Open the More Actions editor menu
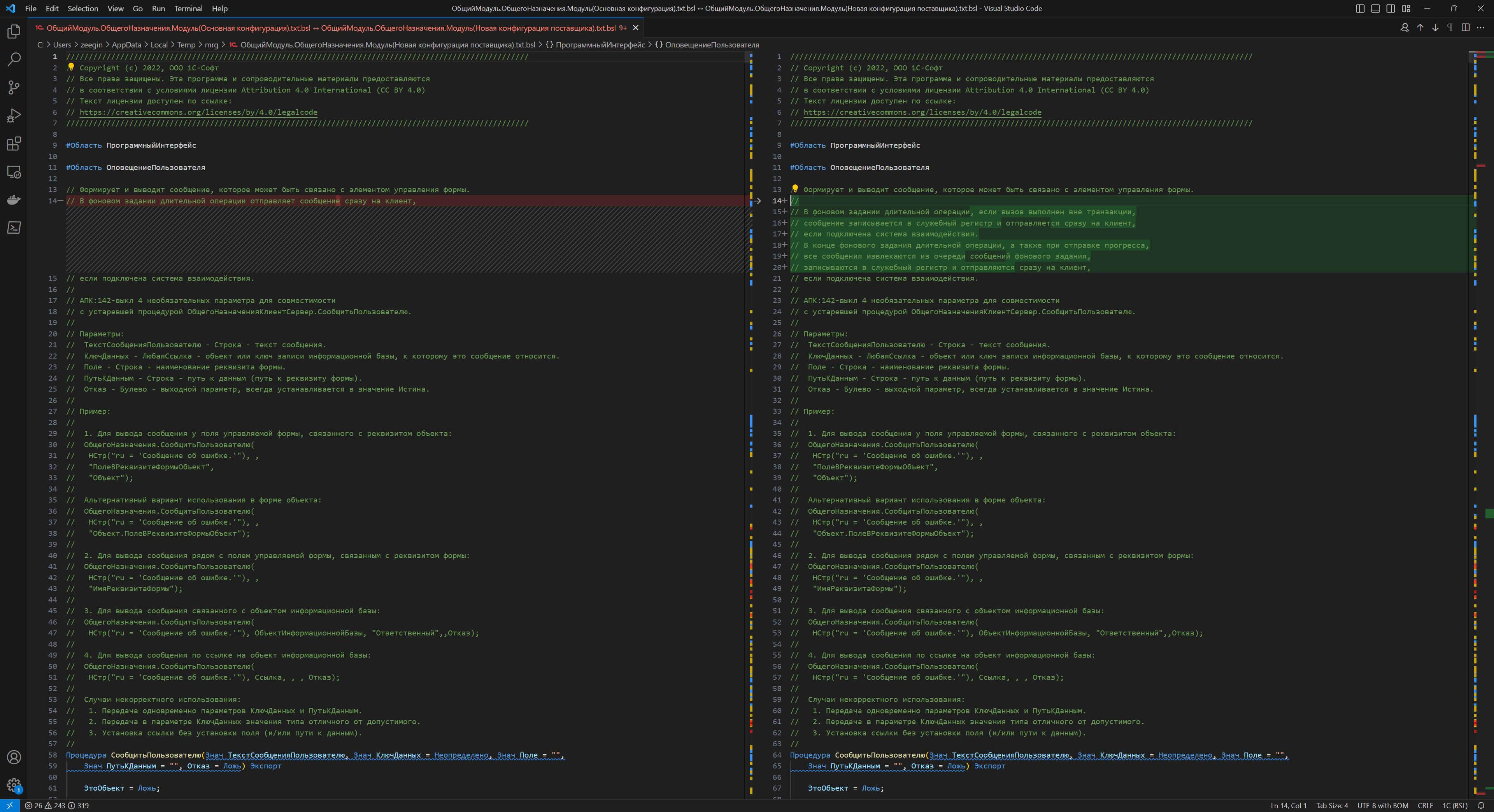Screen dimensions: 1494x812 pyautogui.click(x=1480, y=28)
